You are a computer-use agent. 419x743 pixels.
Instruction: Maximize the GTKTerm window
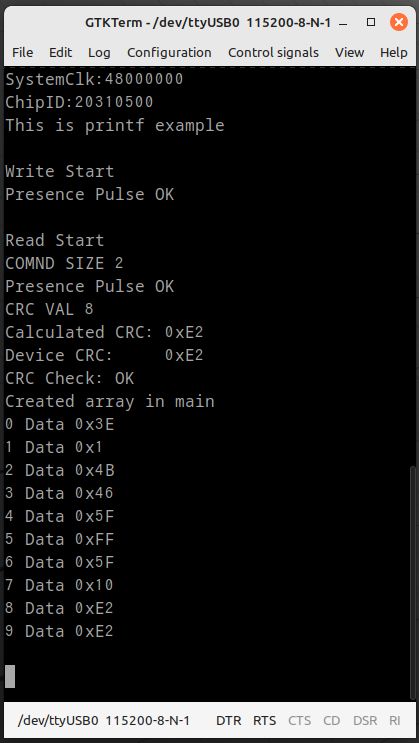371,22
